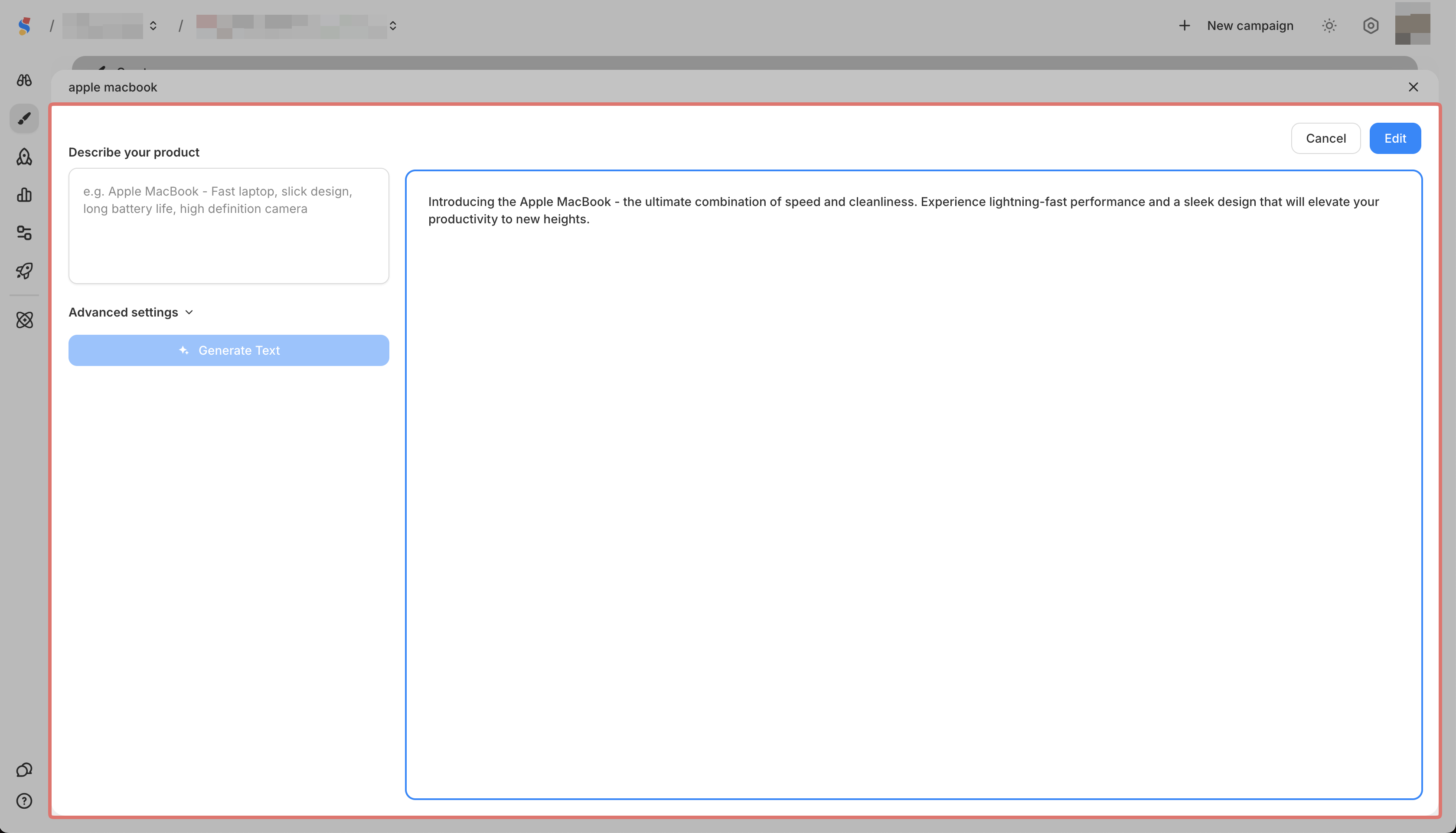Close the apple macbook dialog
Viewport: 1456px width, 833px height.
(1413, 87)
